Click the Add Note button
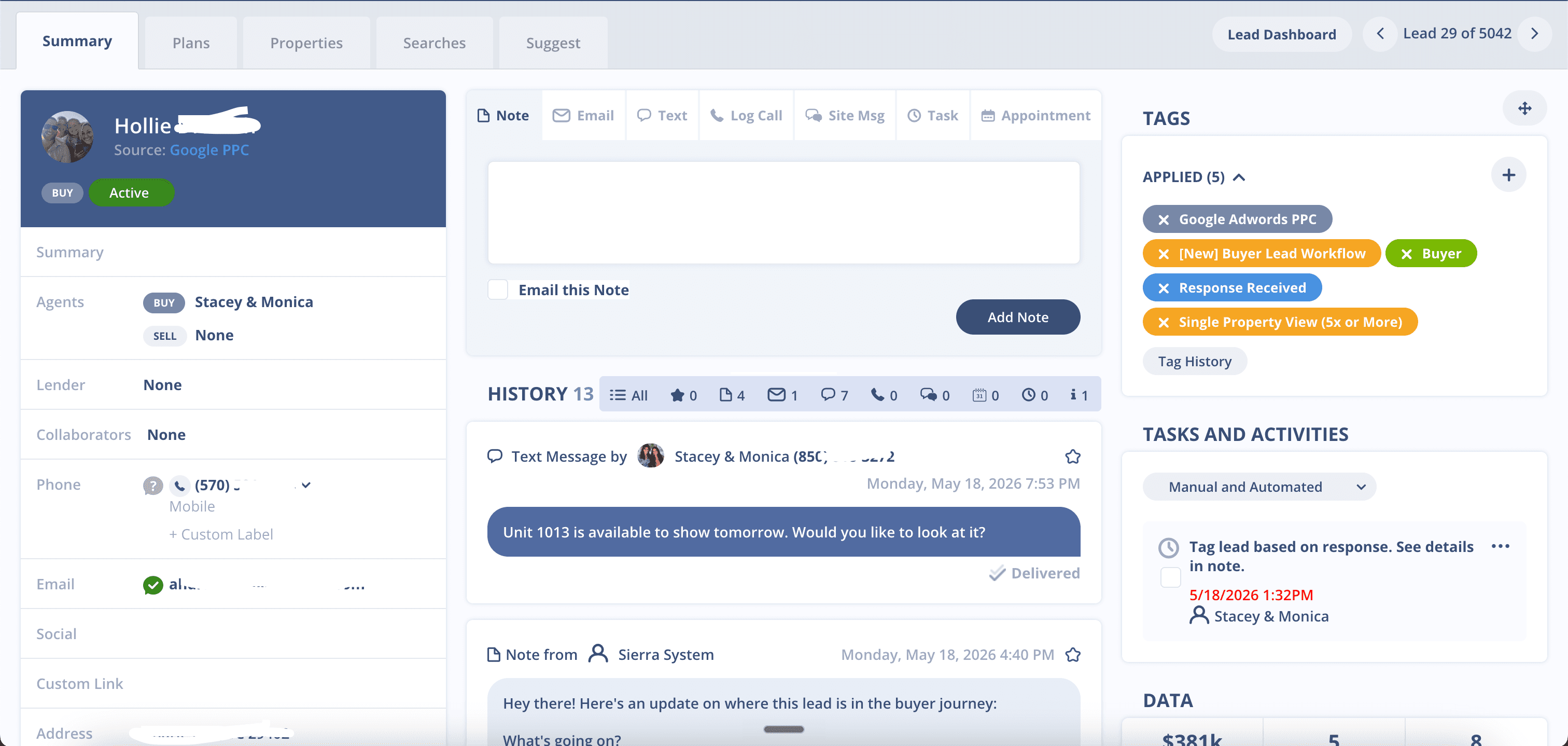 pos(1018,316)
